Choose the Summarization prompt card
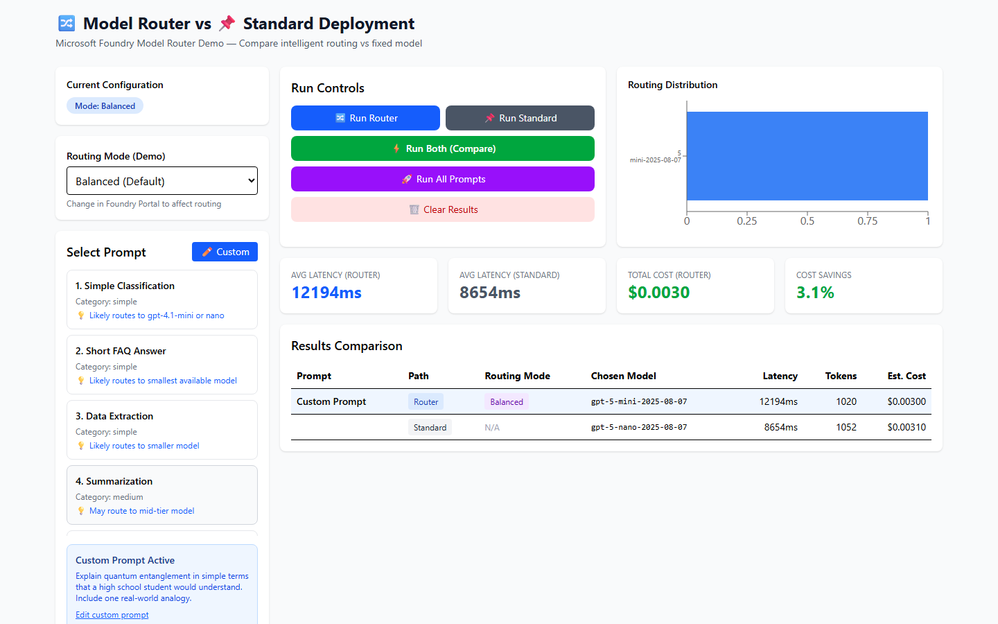The image size is (998, 624). 161,495
